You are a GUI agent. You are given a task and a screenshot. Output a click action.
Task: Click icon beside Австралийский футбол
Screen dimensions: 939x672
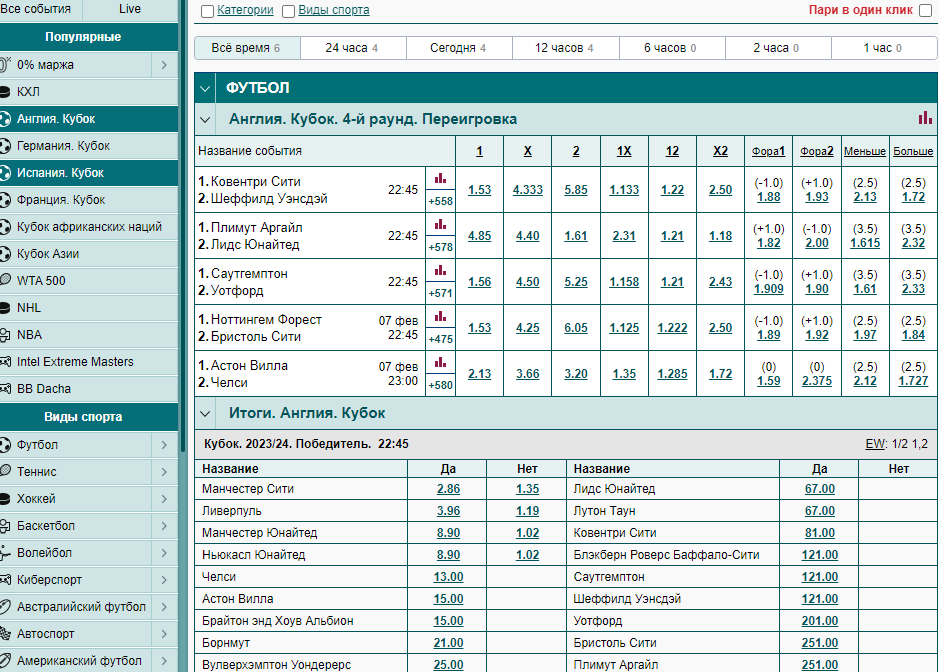click(x=5, y=607)
